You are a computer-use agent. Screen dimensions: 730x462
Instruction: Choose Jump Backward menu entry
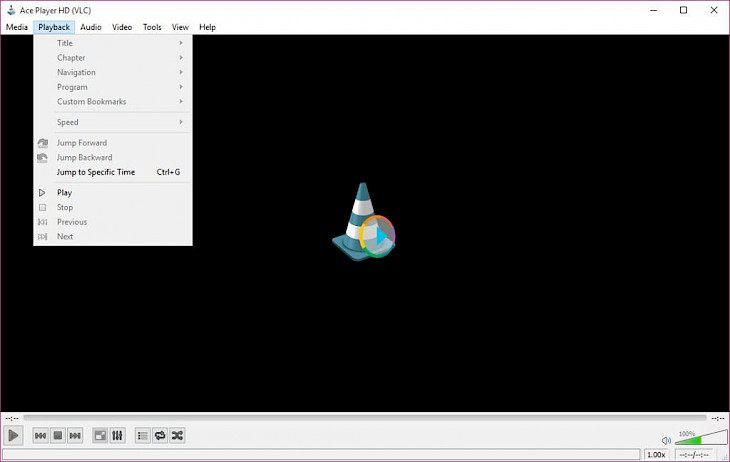pyautogui.click(x=113, y=157)
